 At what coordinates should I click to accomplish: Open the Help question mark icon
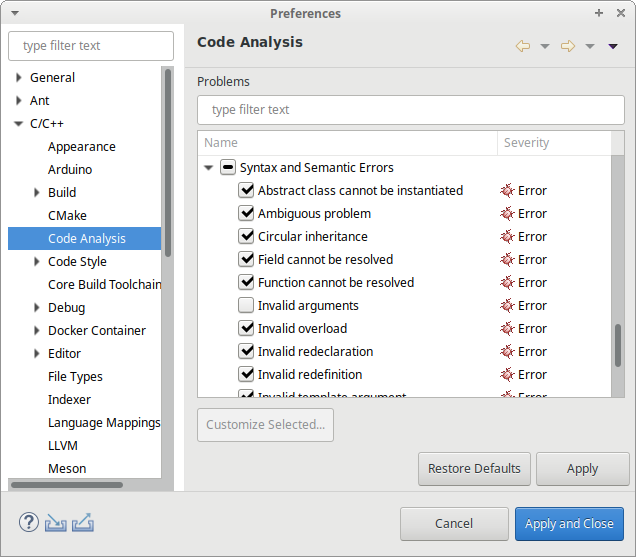(x=29, y=523)
